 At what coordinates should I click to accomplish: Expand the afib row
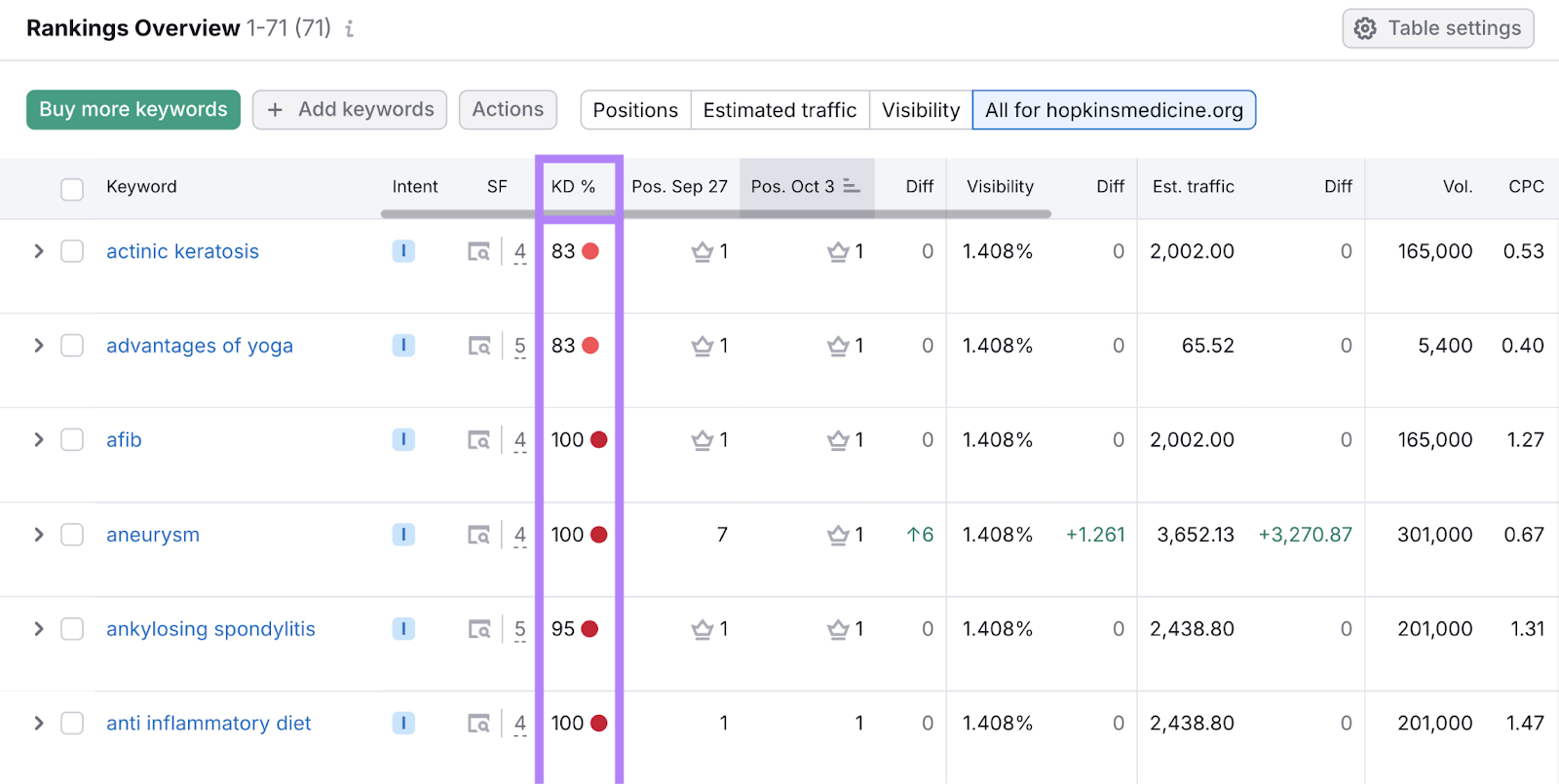[x=39, y=440]
